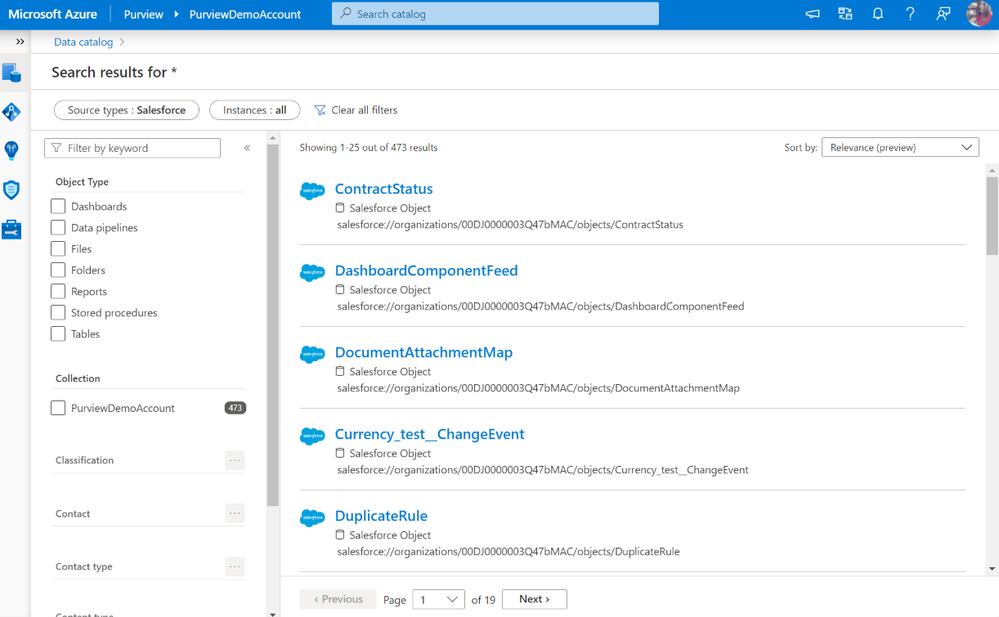The height and width of the screenshot is (617, 999).
Task: Click the Salesforce cloud icon beside DuplicateRule
Action: tap(312, 518)
